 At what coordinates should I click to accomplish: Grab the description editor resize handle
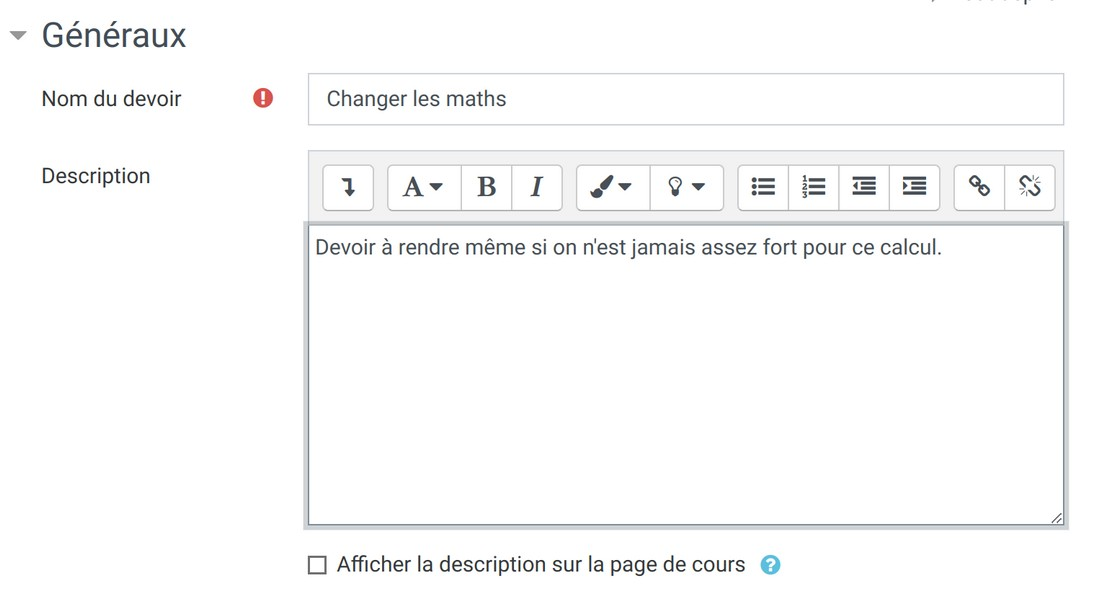click(1056, 517)
